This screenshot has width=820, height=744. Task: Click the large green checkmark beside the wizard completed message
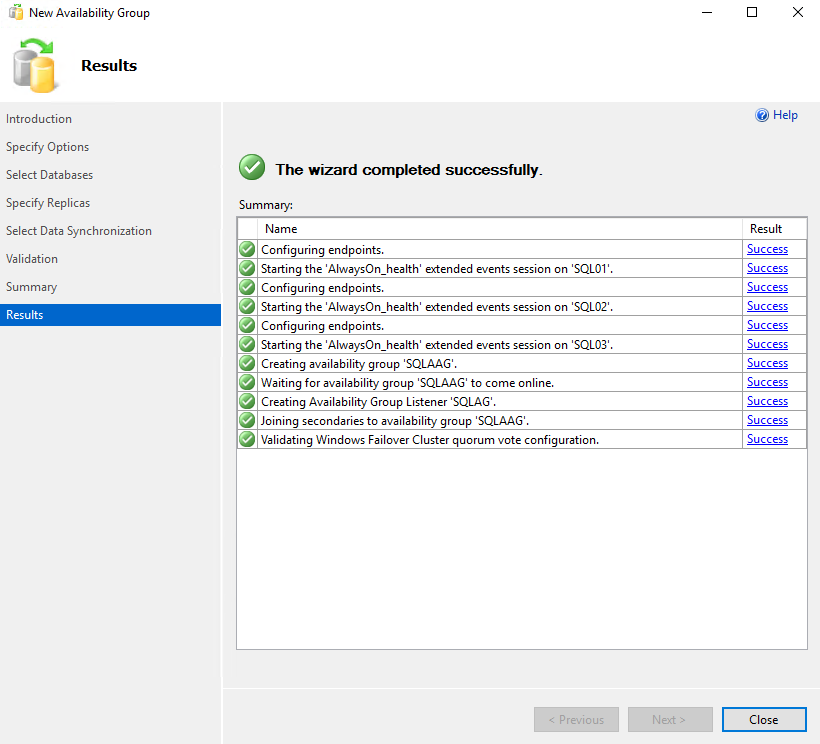[x=252, y=167]
